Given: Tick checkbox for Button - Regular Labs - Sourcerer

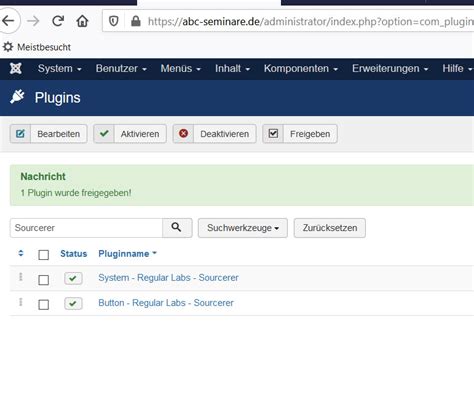Looking at the screenshot, I should coord(44,304).
